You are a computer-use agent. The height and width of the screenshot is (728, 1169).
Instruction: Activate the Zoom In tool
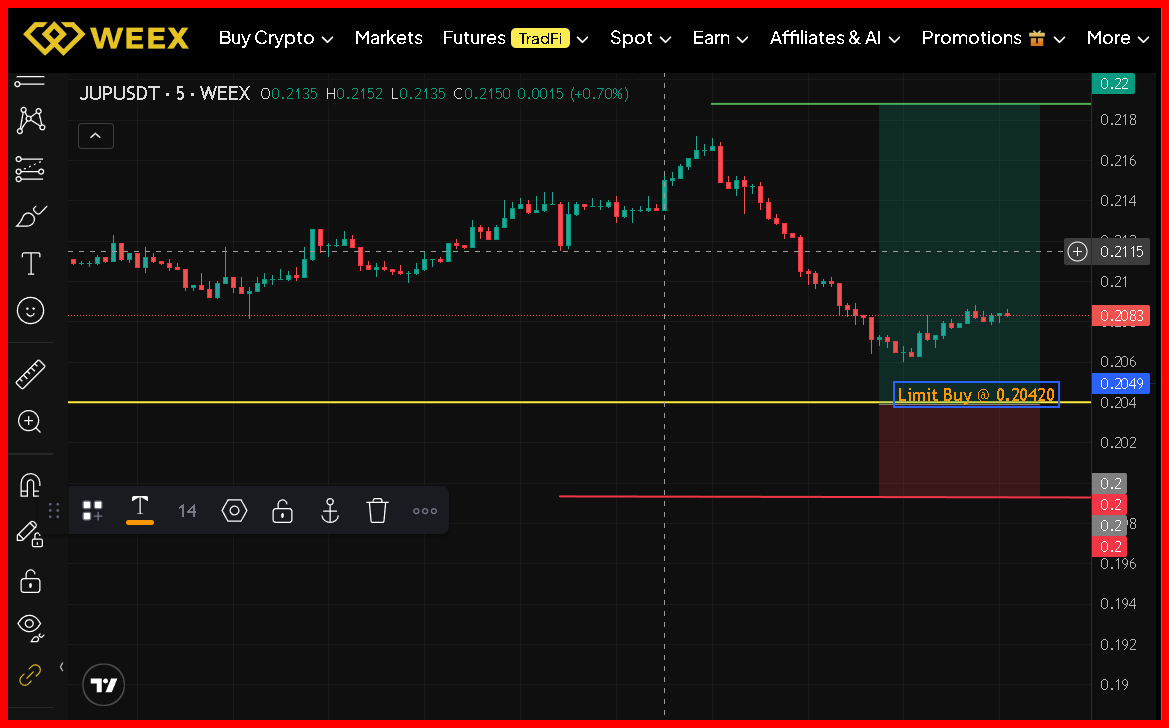[x=31, y=422]
